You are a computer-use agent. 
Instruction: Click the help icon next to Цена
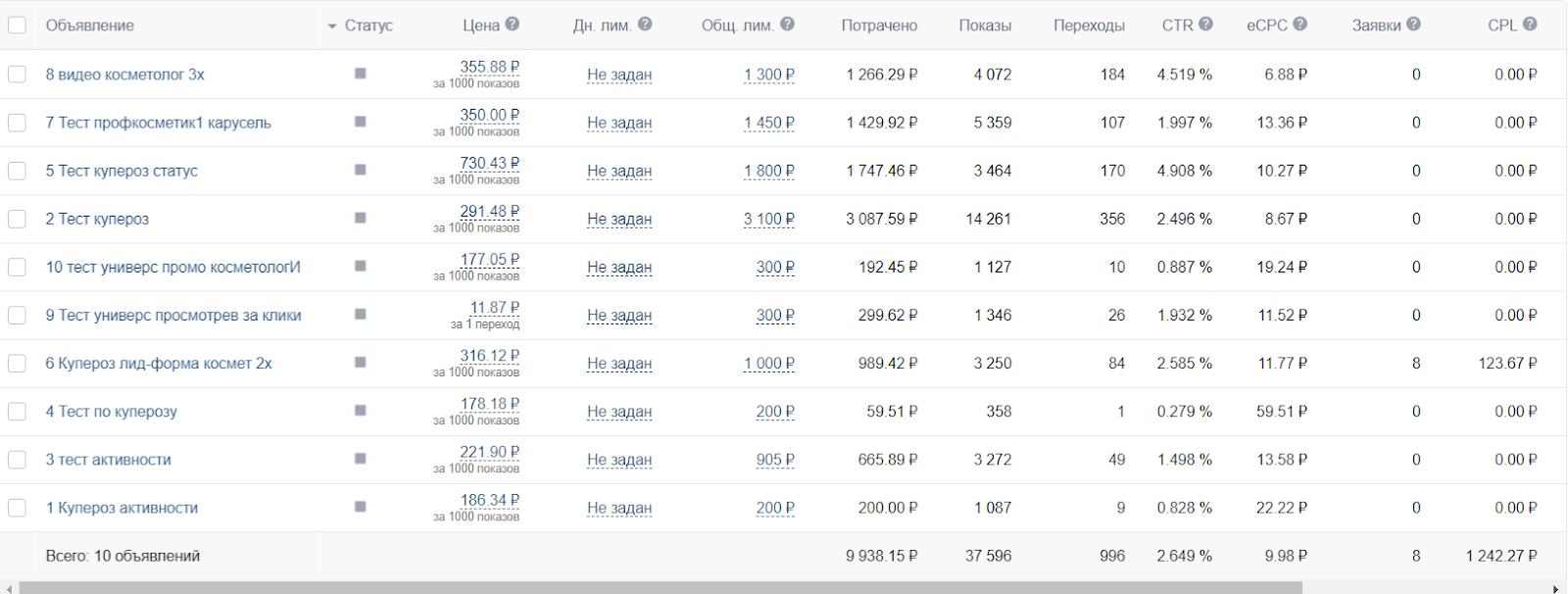(x=513, y=25)
